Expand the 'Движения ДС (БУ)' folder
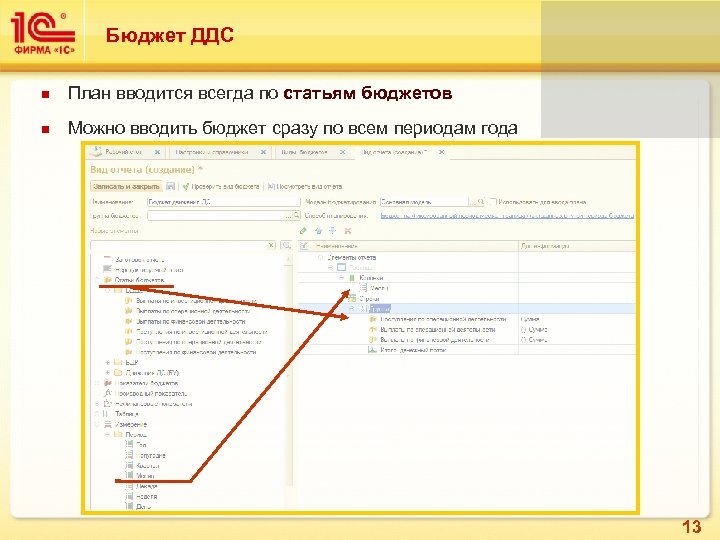The width and height of the screenshot is (720, 540). [x=107, y=373]
